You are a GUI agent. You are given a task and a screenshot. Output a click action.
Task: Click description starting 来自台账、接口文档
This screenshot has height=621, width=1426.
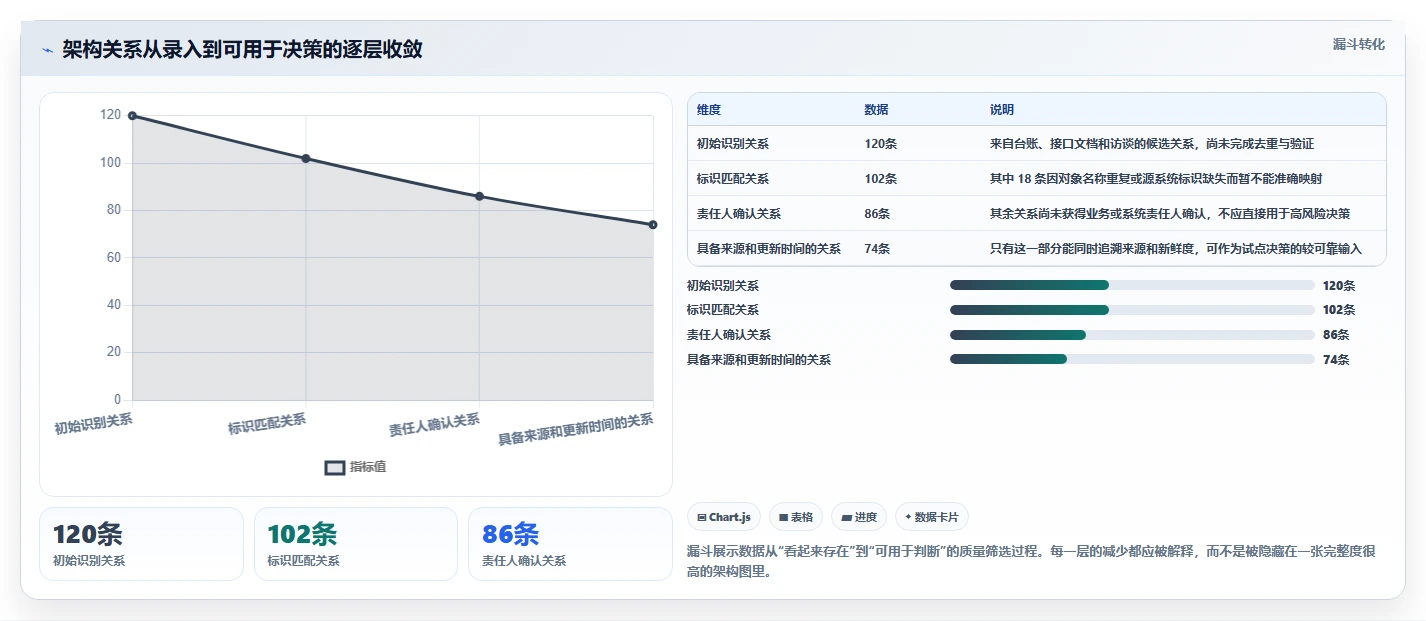[x=1152, y=144]
